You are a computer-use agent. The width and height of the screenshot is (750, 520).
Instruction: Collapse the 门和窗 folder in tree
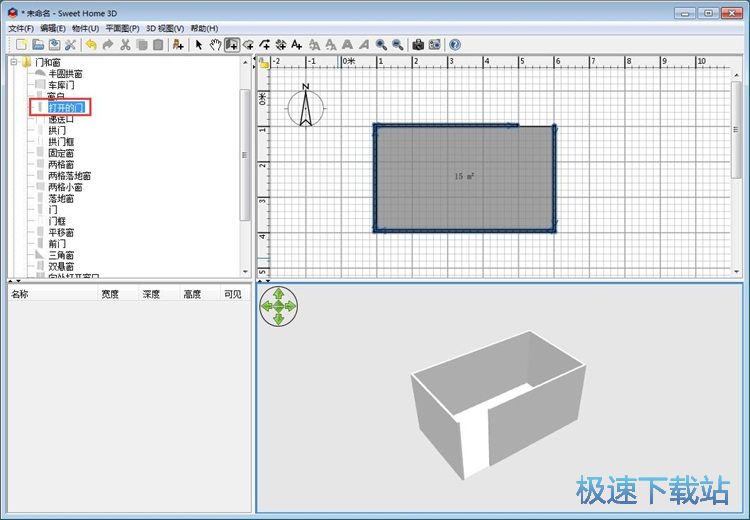click(14, 62)
